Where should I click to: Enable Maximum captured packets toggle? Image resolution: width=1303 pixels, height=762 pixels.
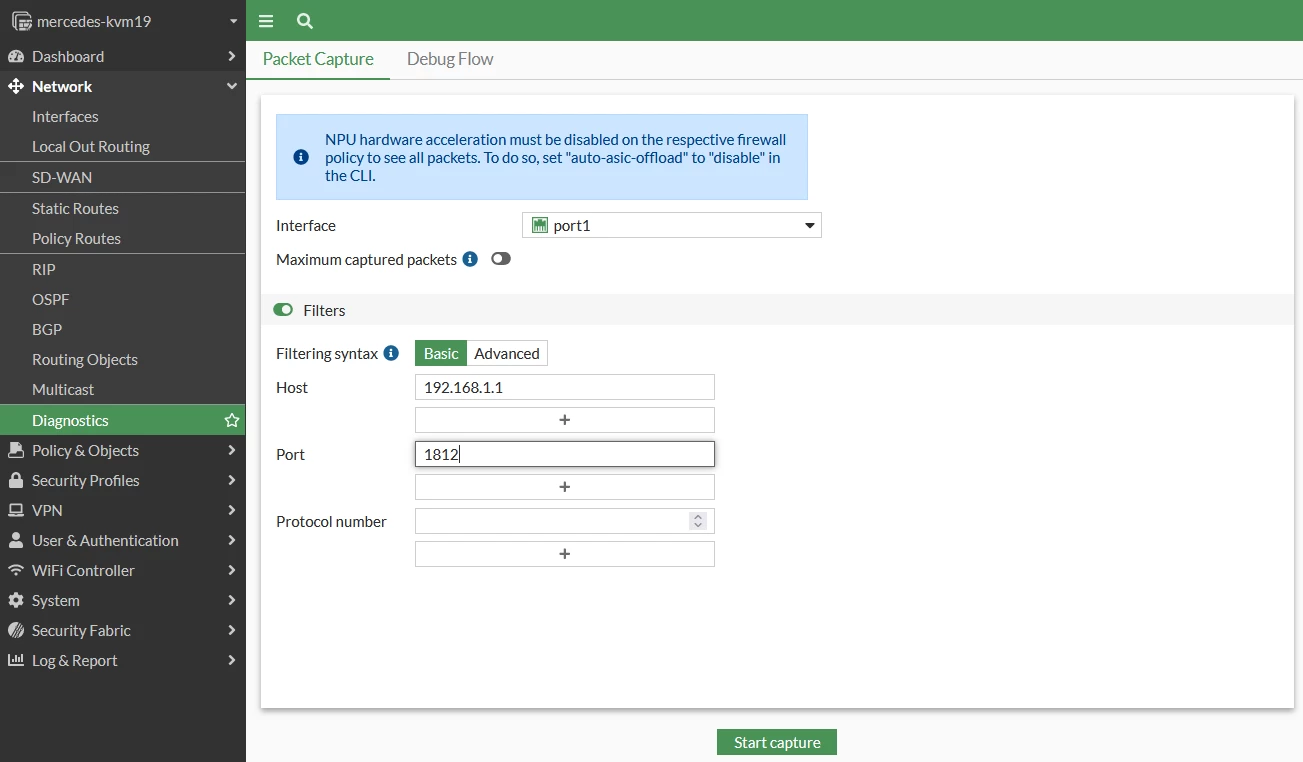click(501, 259)
